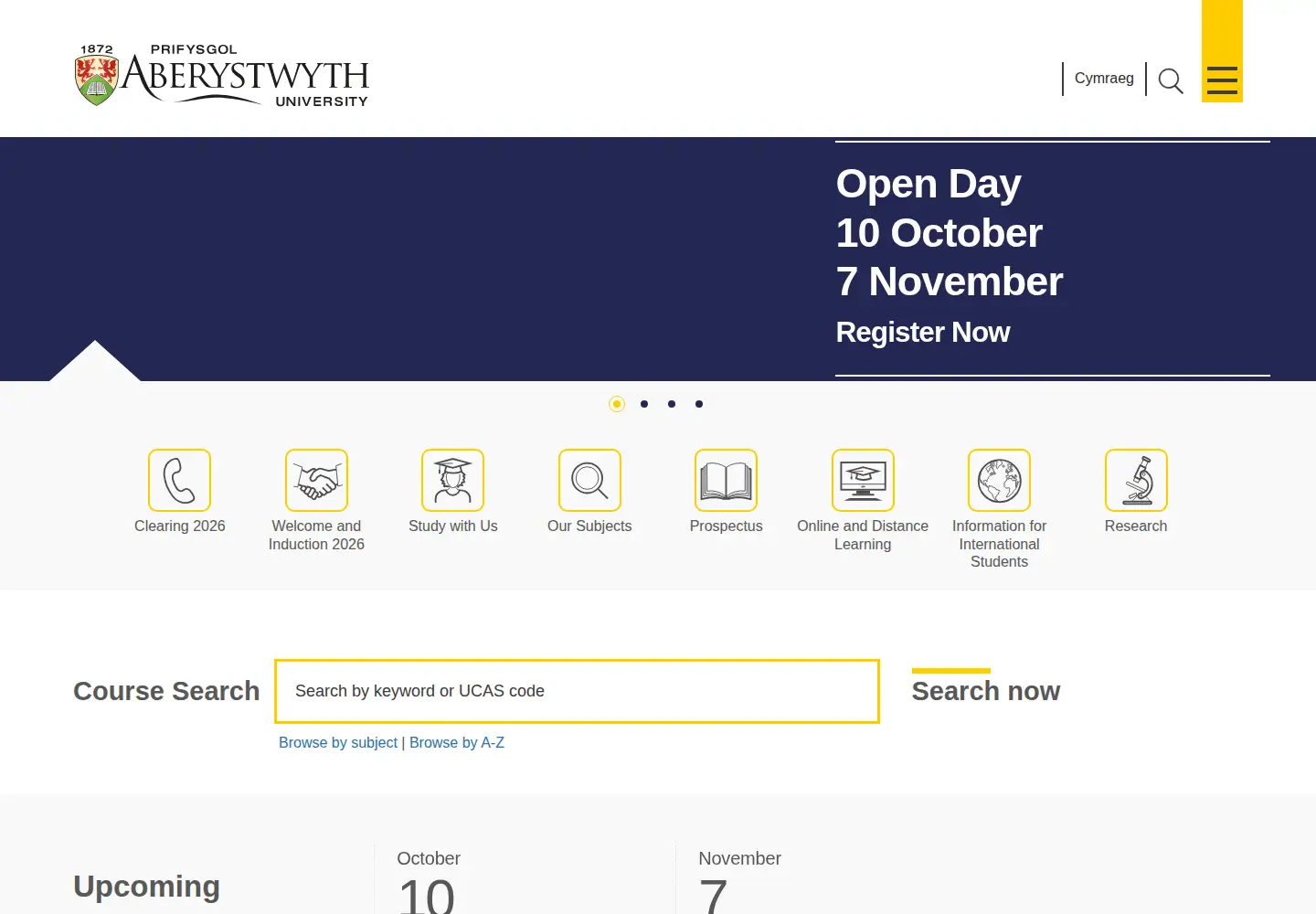This screenshot has height=914, width=1316.
Task: Open the Welcome and Induction handshake icon
Action: tap(316, 480)
